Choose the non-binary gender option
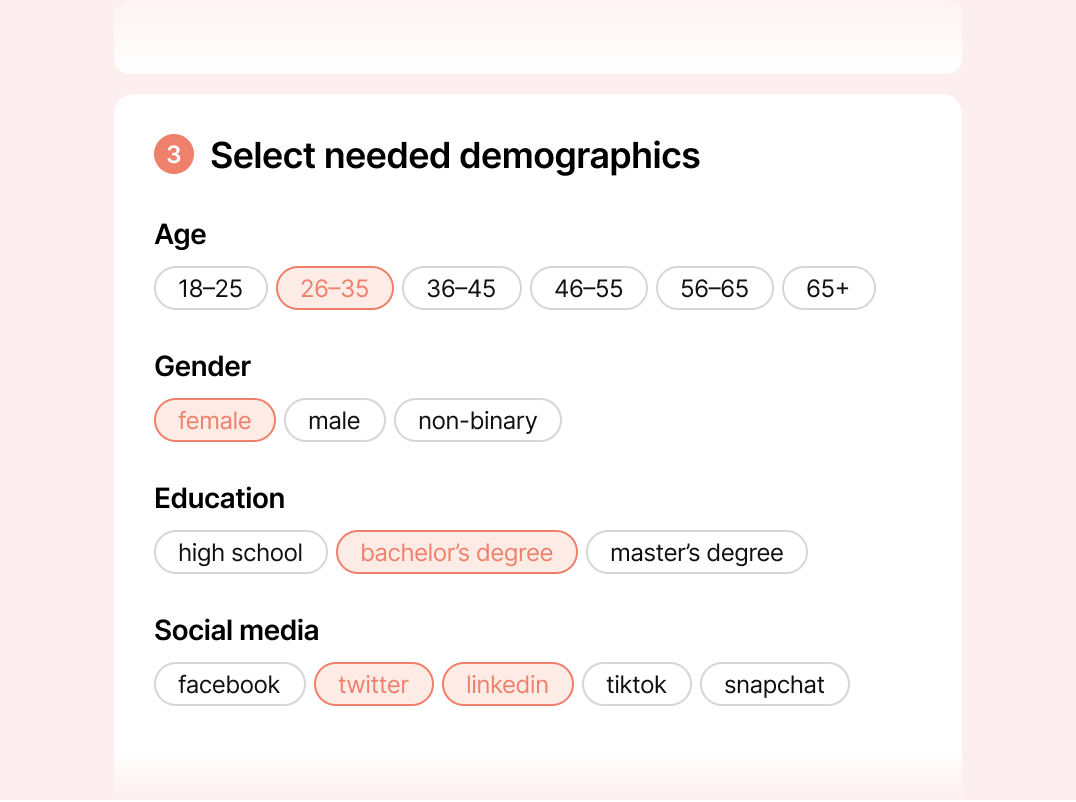 pos(478,420)
